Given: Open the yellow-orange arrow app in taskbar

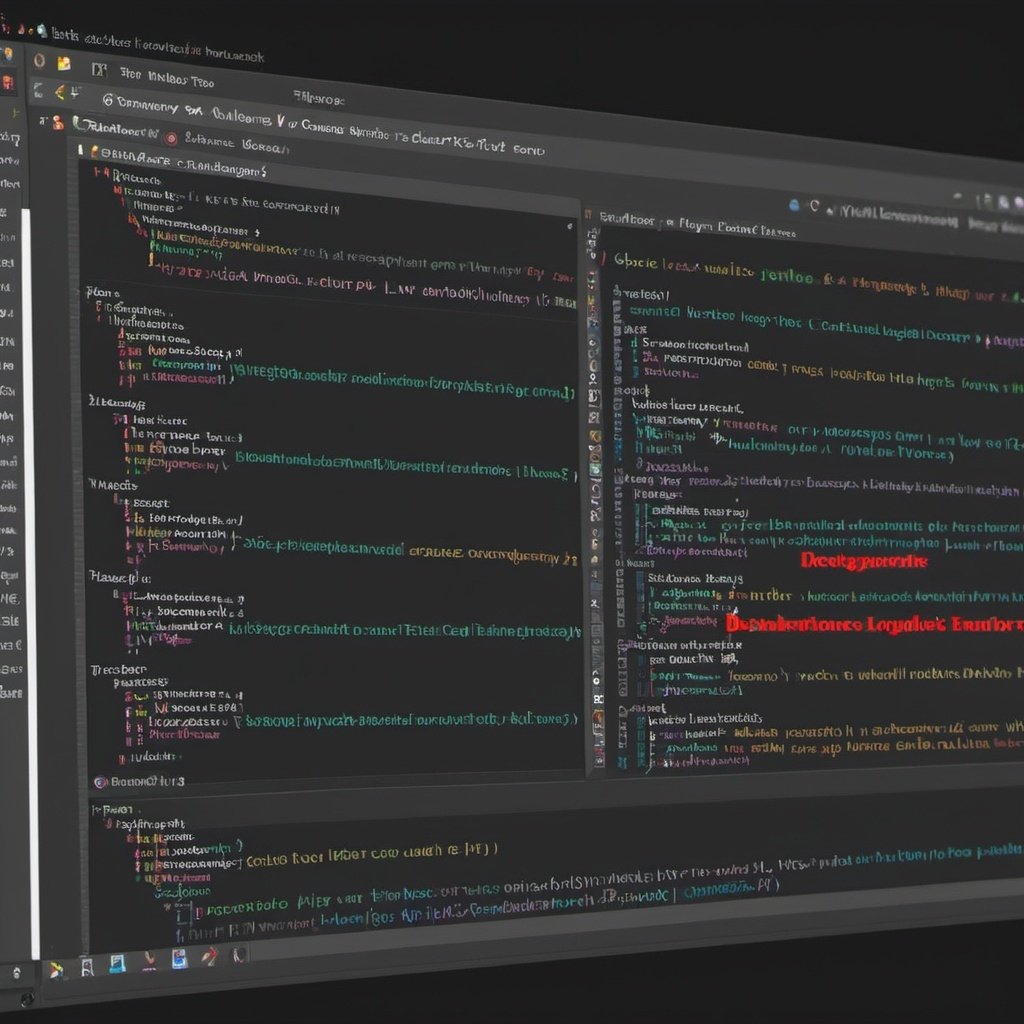Looking at the screenshot, I should pos(57,970).
